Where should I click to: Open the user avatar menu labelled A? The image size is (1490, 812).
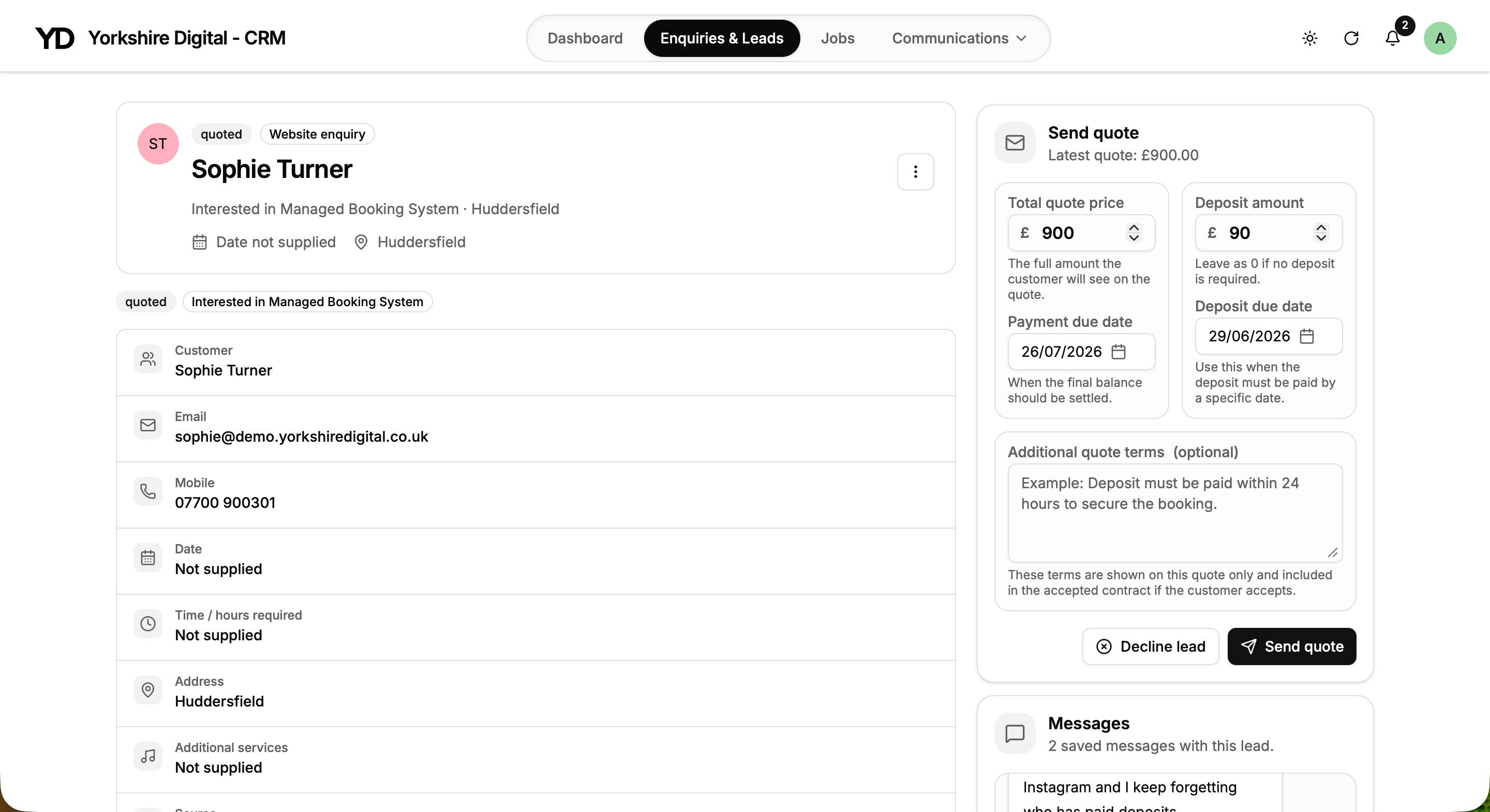pos(1440,38)
